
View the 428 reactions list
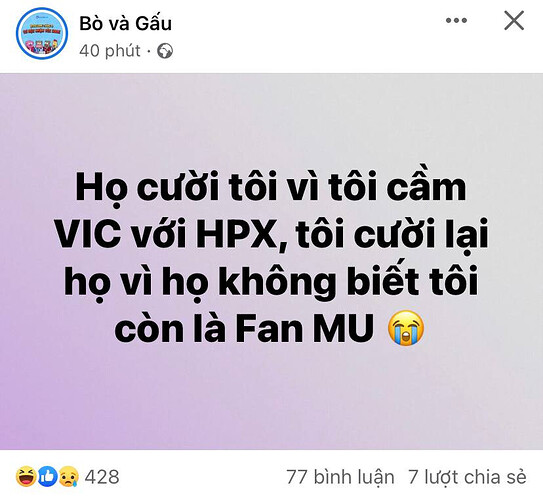pyautogui.click(x=102, y=477)
